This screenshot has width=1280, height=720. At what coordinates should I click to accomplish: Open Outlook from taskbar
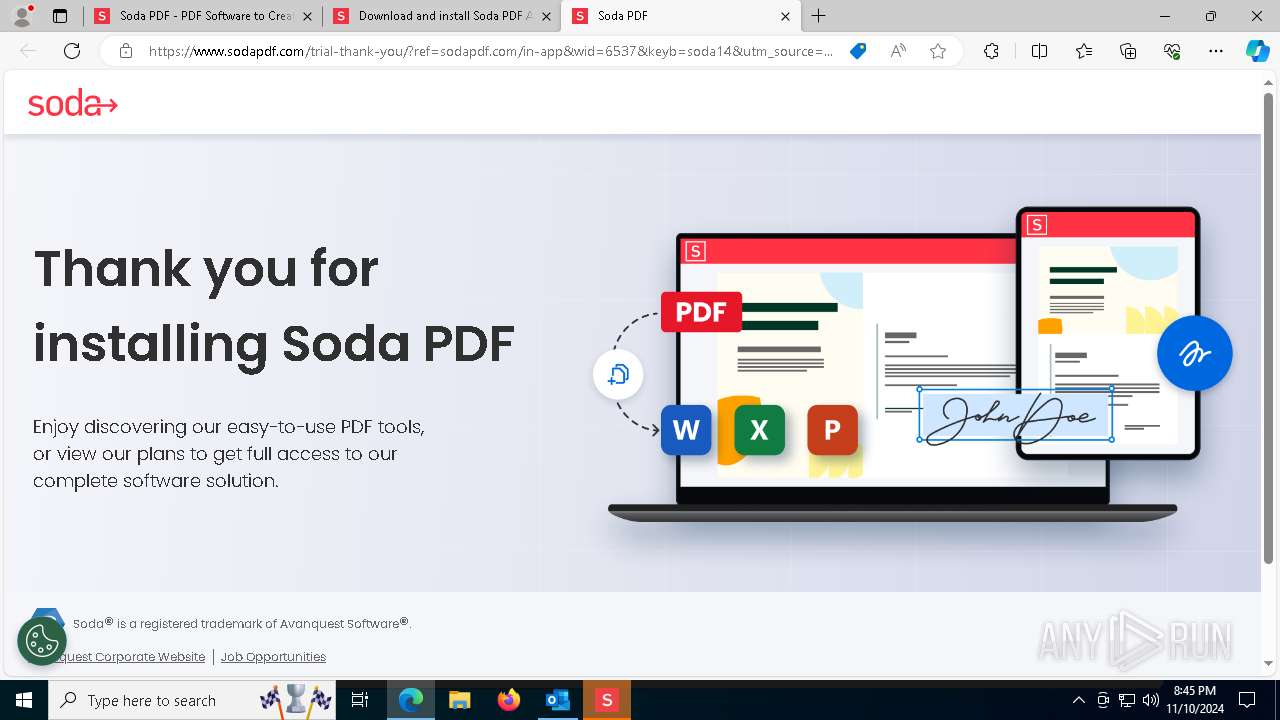pyautogui.click(x=557, y=700)
